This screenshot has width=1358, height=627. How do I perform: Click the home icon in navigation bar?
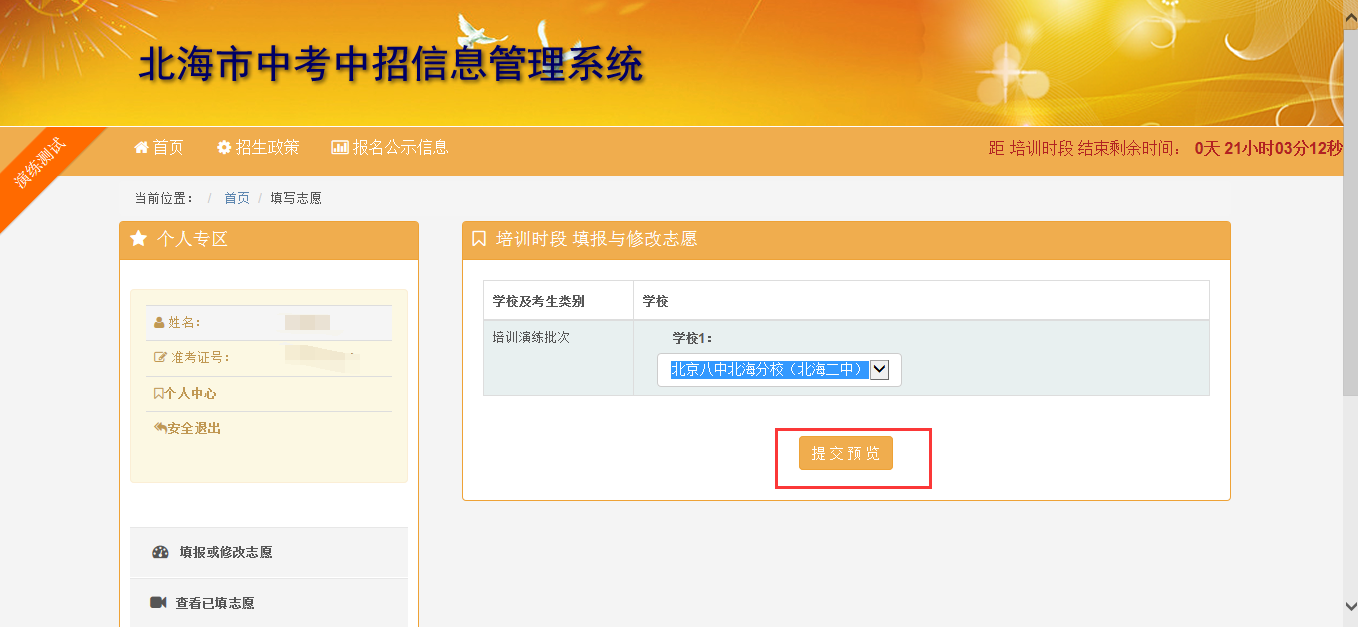tap(141, 148)
